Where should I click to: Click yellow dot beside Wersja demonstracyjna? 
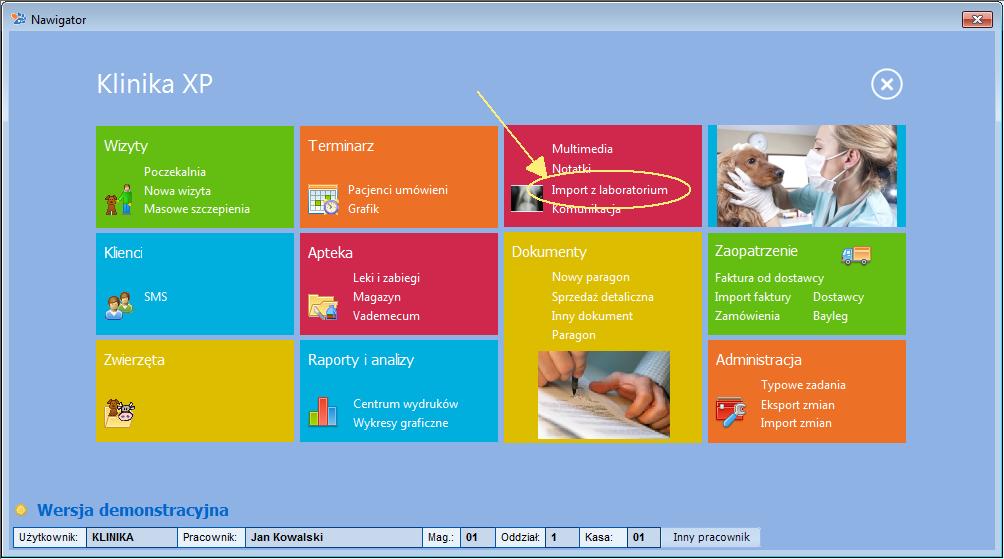(x=21, y=510)
